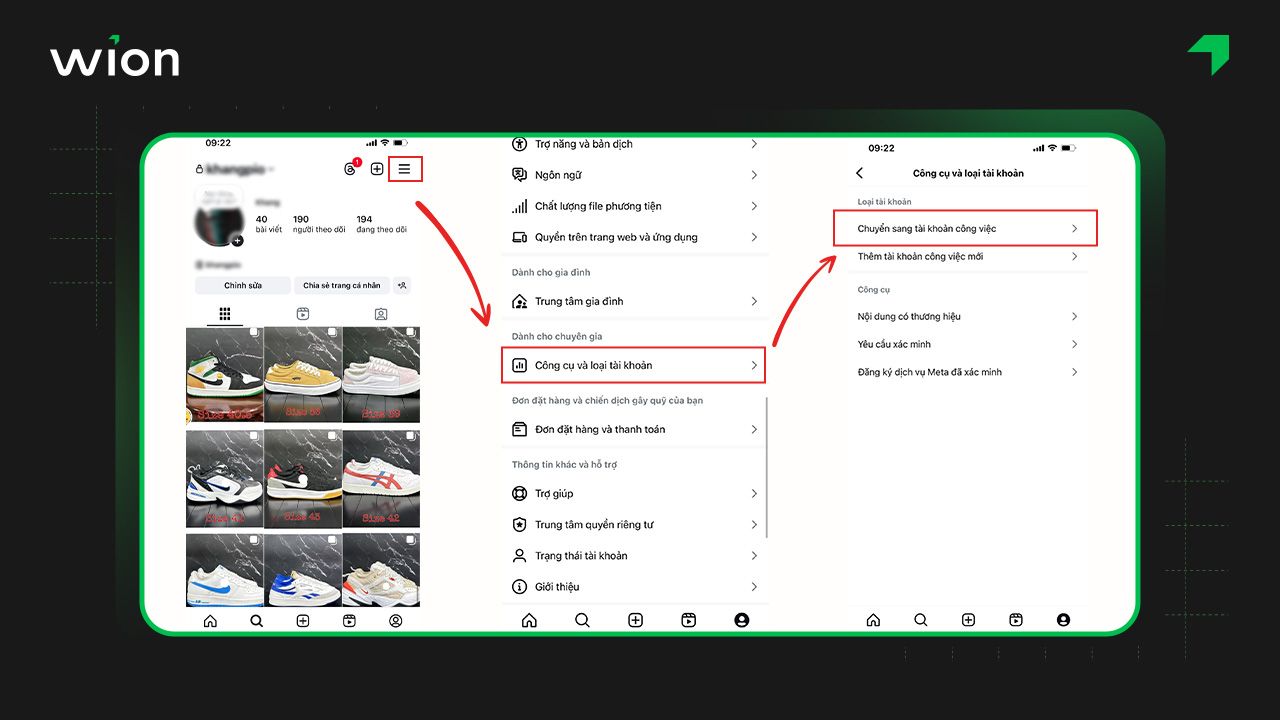
Task: Expand the chevron next to Yêu cầu xác minh
Action: click(x=1074, y=344)
